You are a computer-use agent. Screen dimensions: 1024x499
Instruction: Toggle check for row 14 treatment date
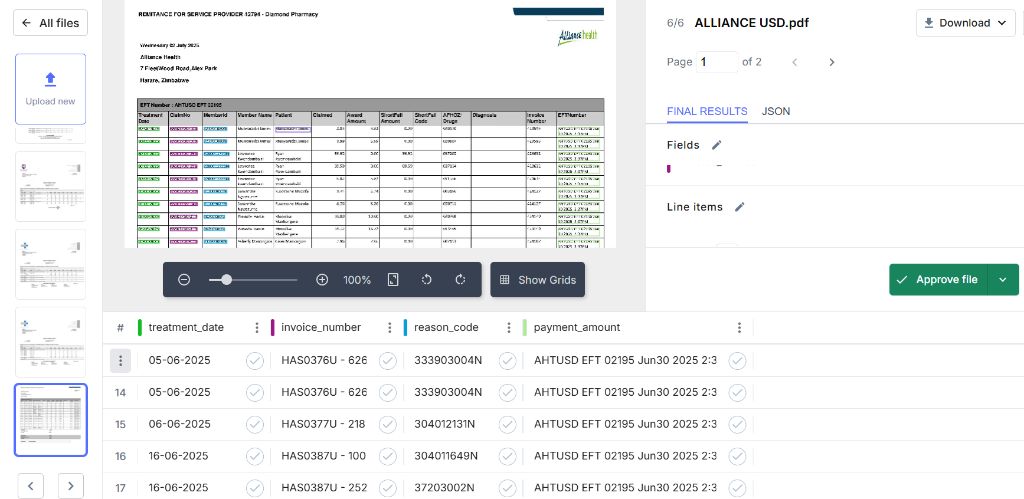[255, 393]
